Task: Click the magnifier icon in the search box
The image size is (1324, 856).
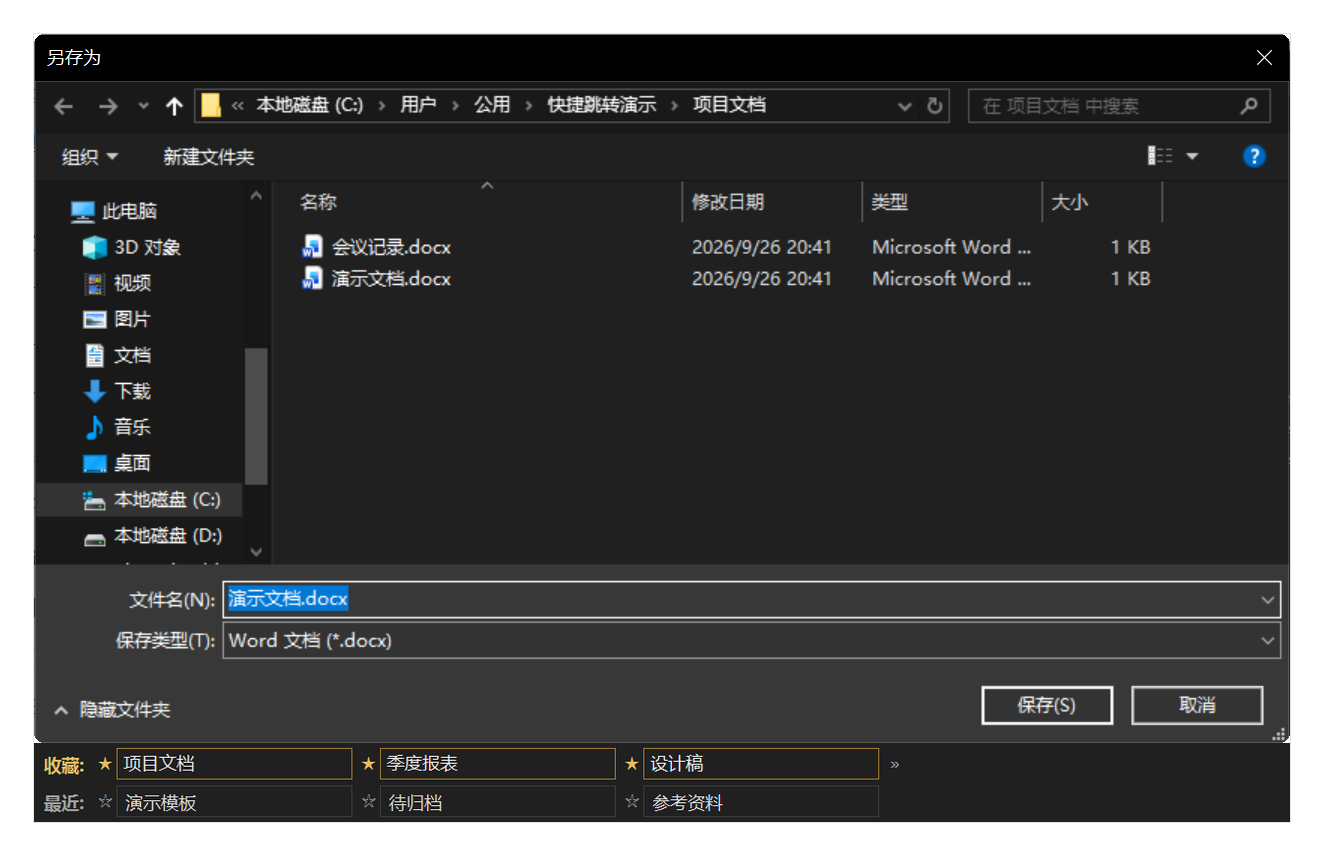Action: (x=1248, y=106)
